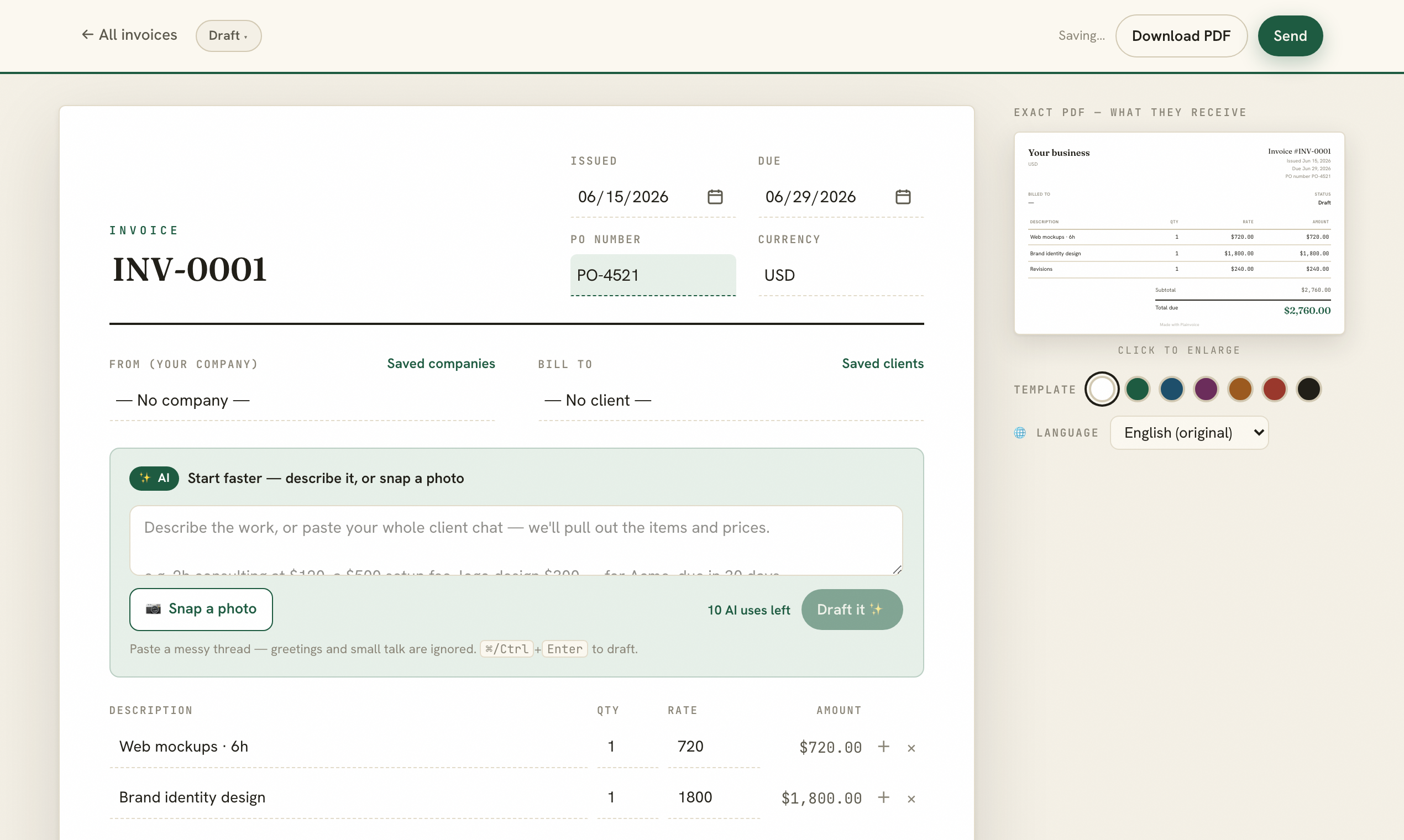The height and width of the screenshot is (840, 1404).
Task: Edit the Brand identity design quantity
Action: [x=627, y=797]
